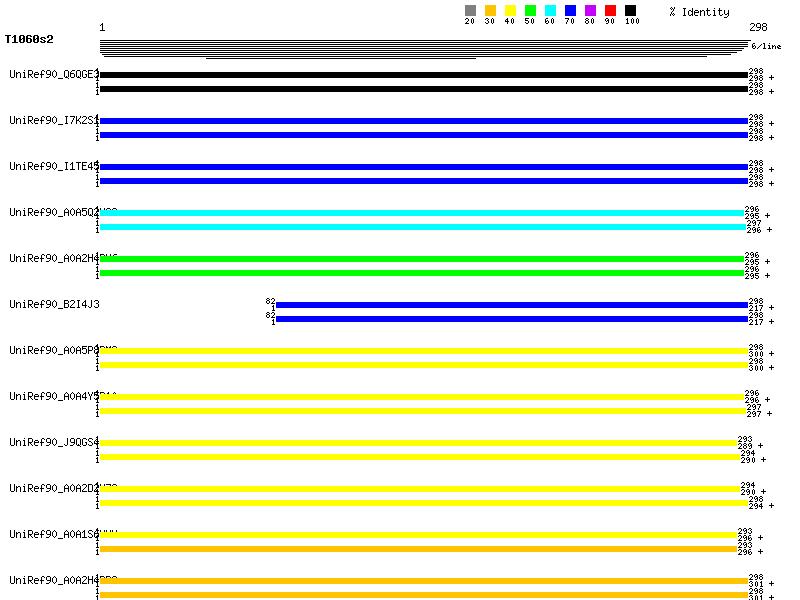Click the T1060s2 query name
Image resolution: width=800 pixels, height=600 pixels.
coord(29,40)
